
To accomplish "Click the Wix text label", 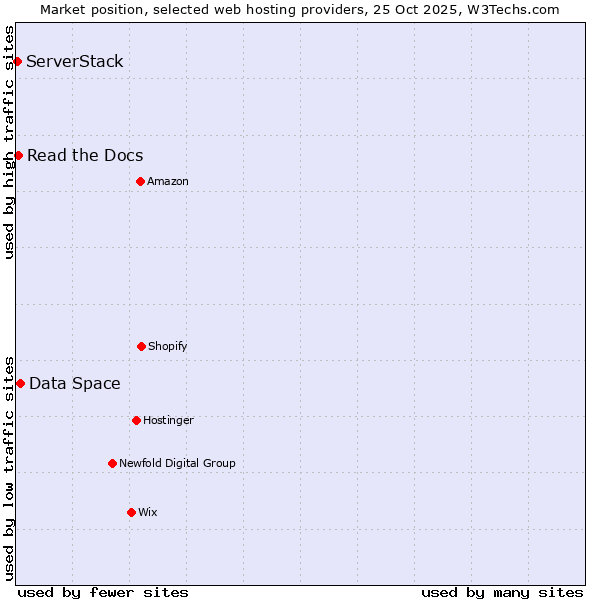I will [x=148, y=512].
